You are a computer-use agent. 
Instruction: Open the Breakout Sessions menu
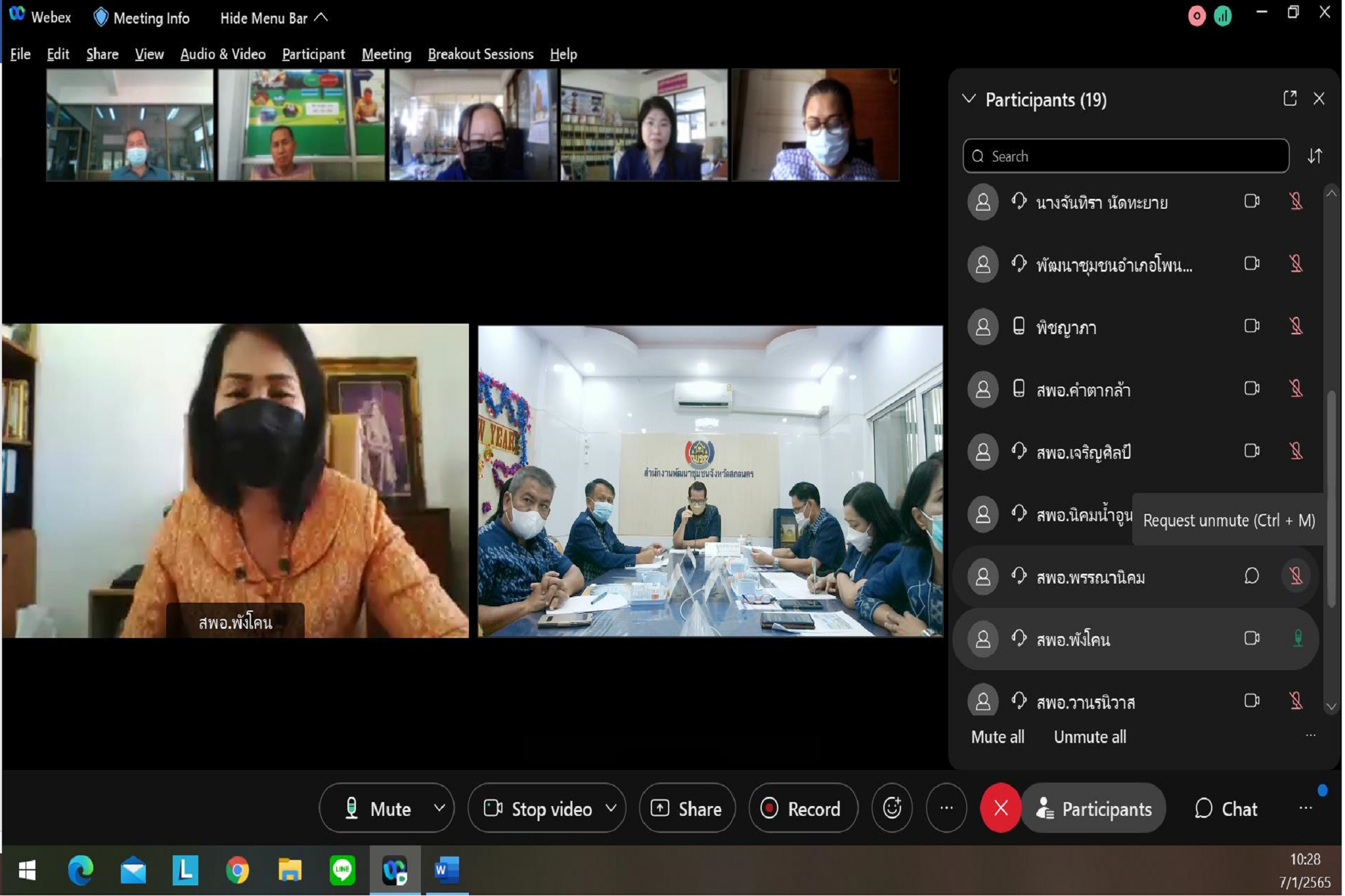(x=481, y=54)
